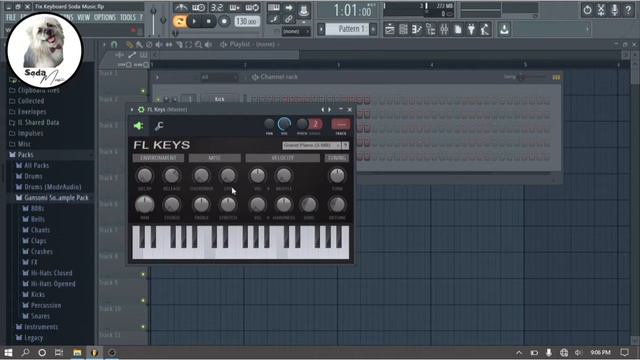
Task: Click FL Keys next preset arrow
Action: coord(329,109)
